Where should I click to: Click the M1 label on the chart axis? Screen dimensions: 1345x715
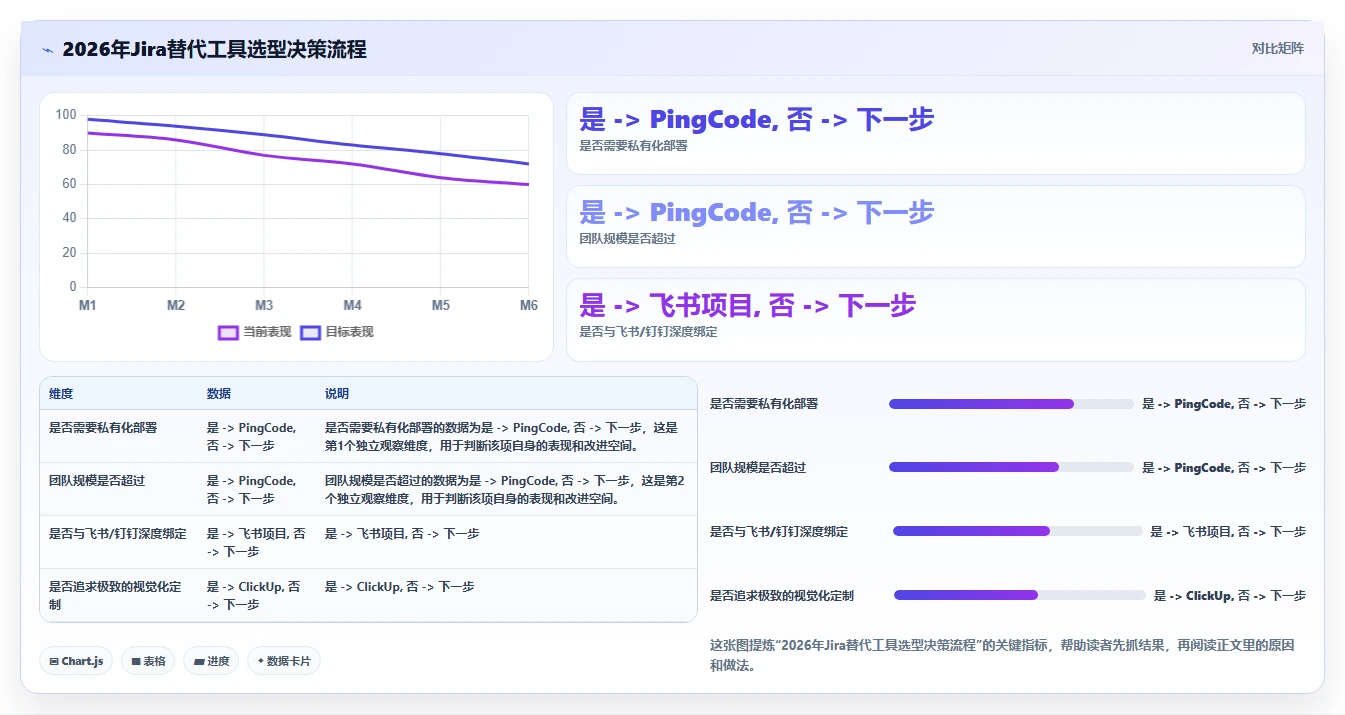(x=88, y=305)
